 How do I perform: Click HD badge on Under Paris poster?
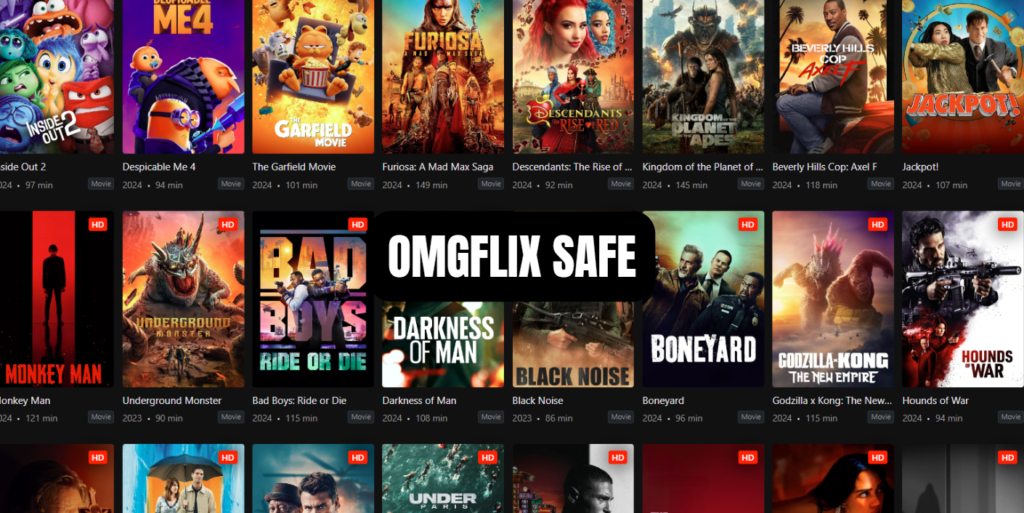click(x=487, y=458)
